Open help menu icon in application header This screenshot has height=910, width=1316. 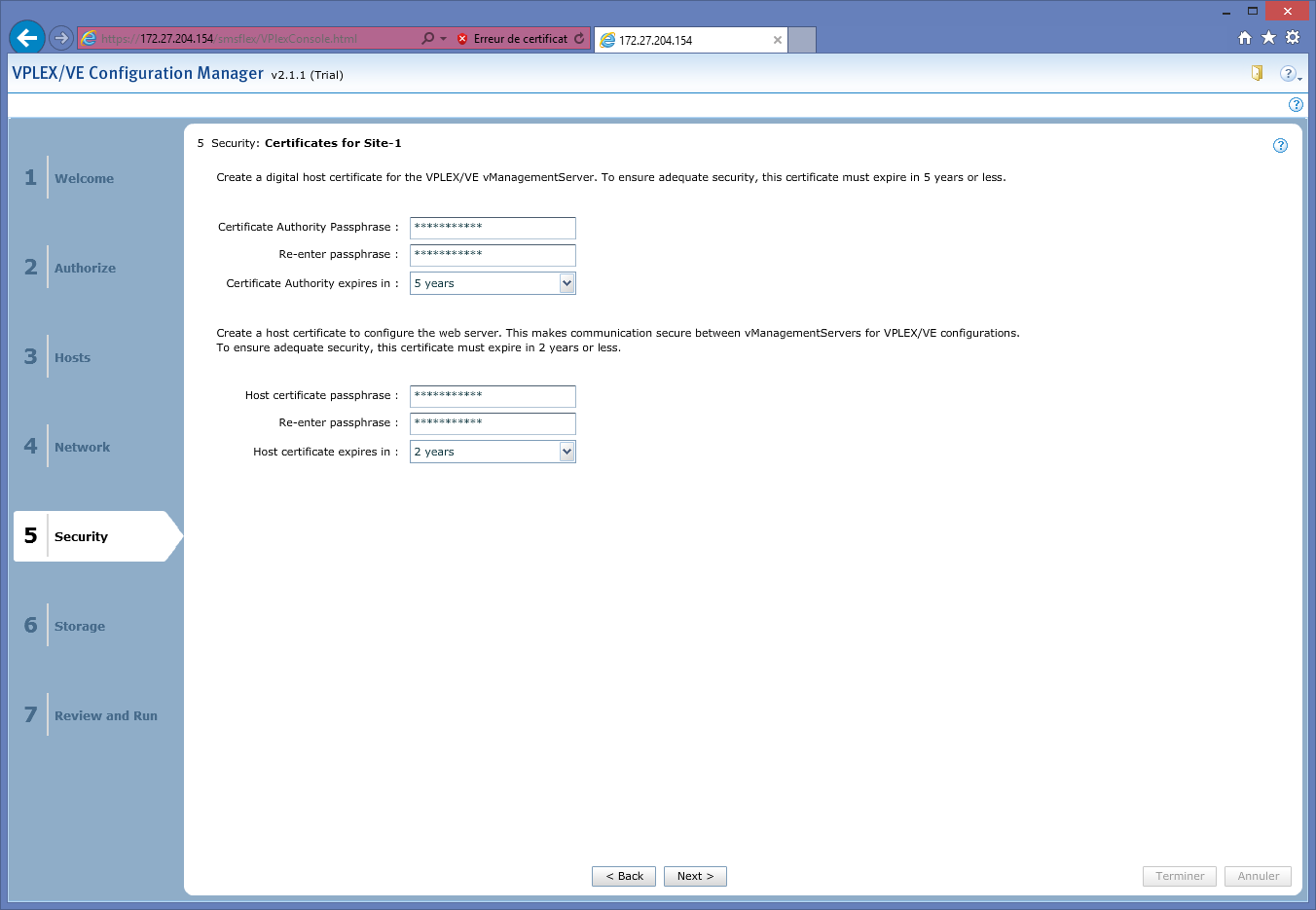click(1288, 74)
